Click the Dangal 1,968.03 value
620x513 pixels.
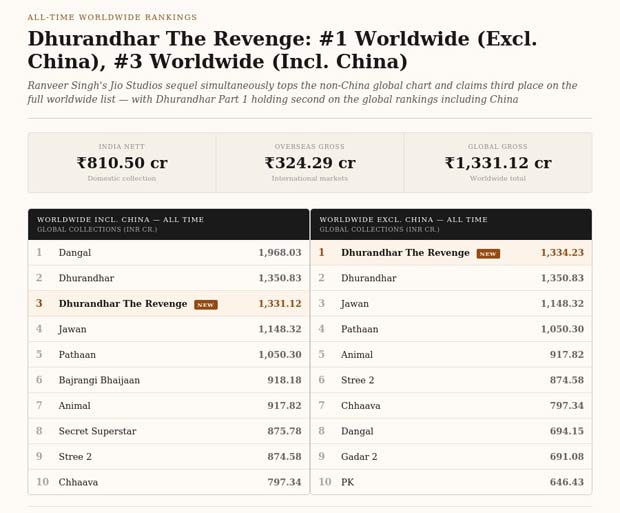coord(280,253)
